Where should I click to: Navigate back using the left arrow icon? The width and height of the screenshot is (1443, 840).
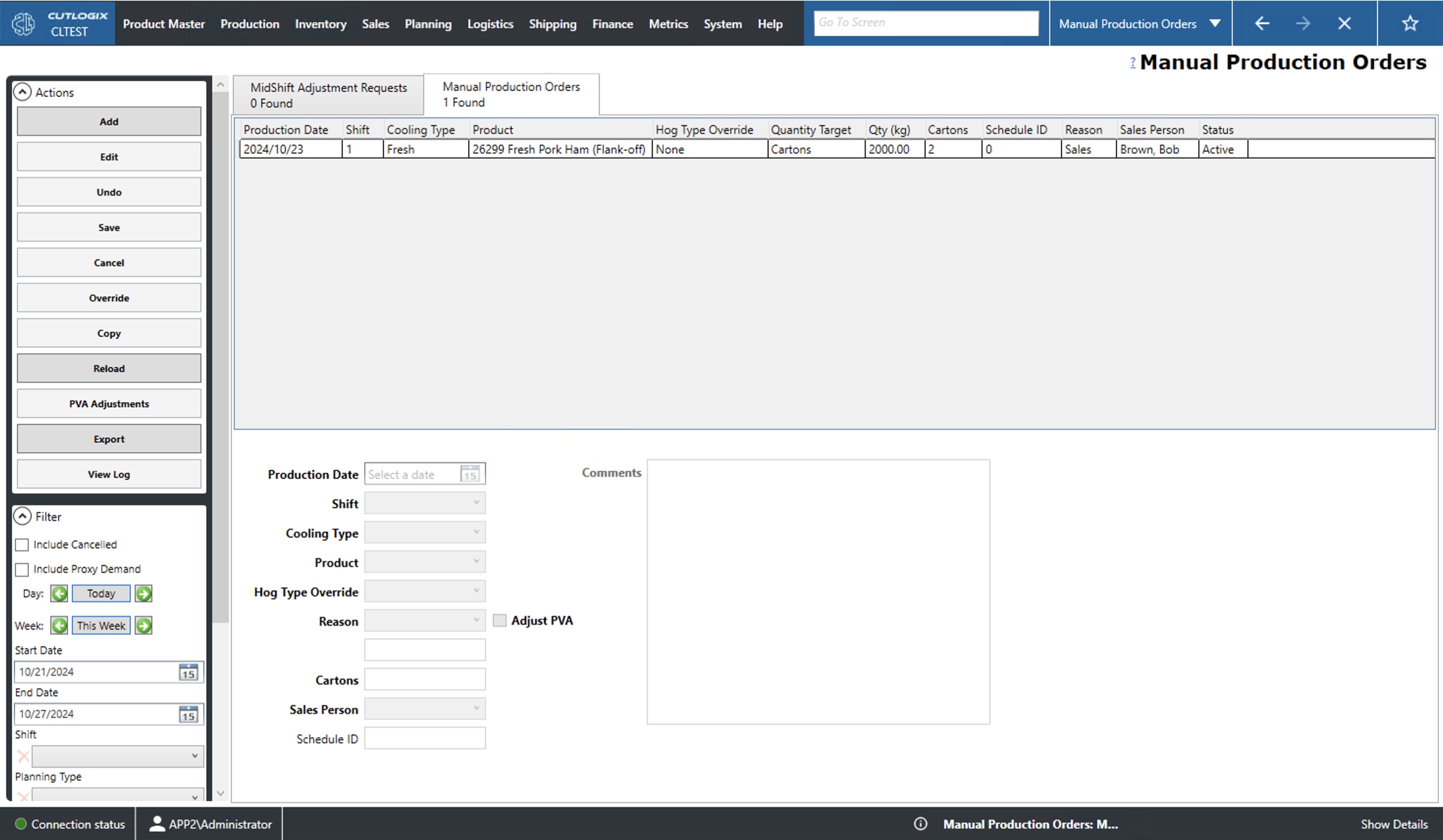point(1262,23)
